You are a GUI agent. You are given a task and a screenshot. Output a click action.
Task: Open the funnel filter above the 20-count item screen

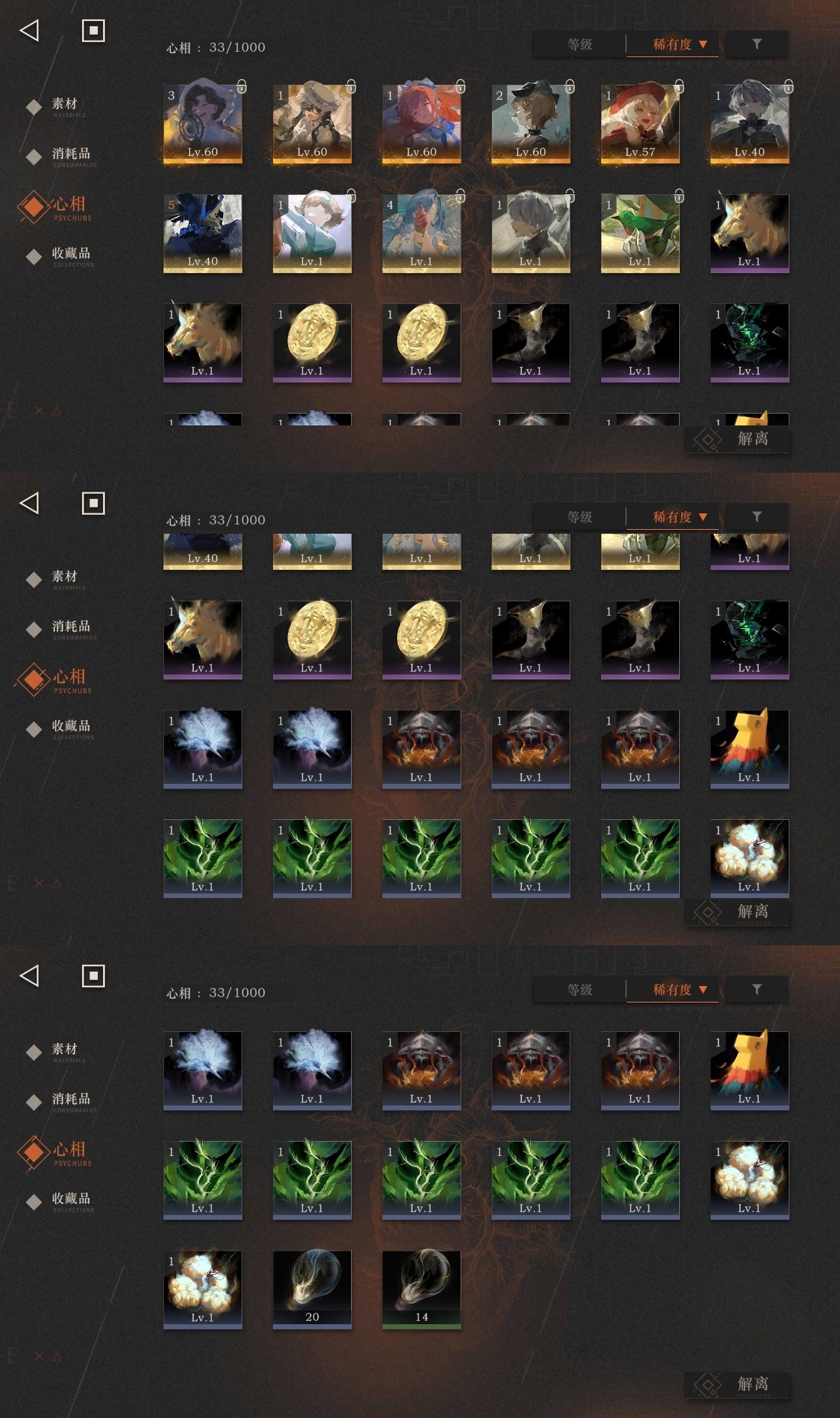[x=757, y=989]
